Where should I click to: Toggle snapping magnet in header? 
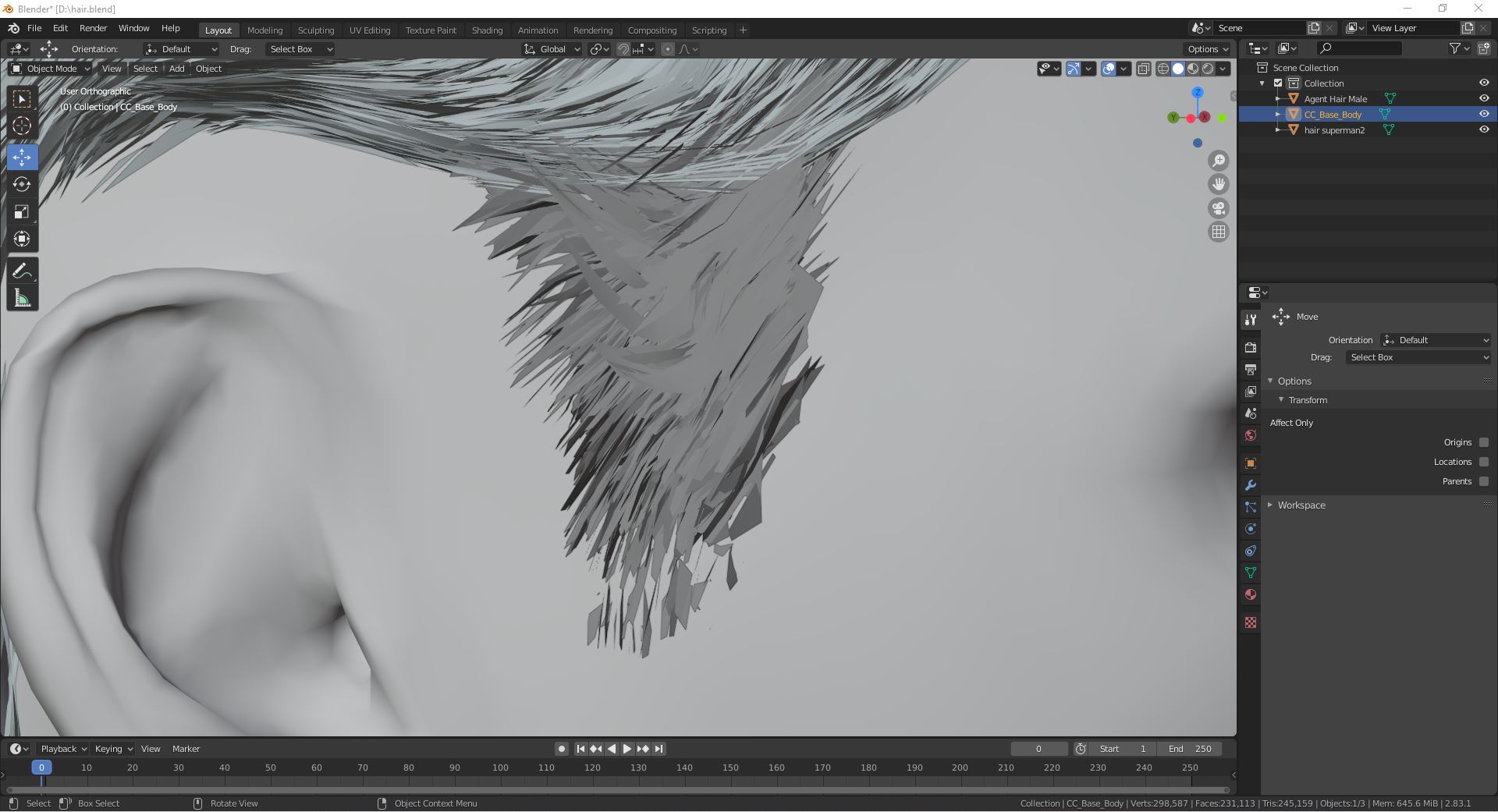pos(623,49)
